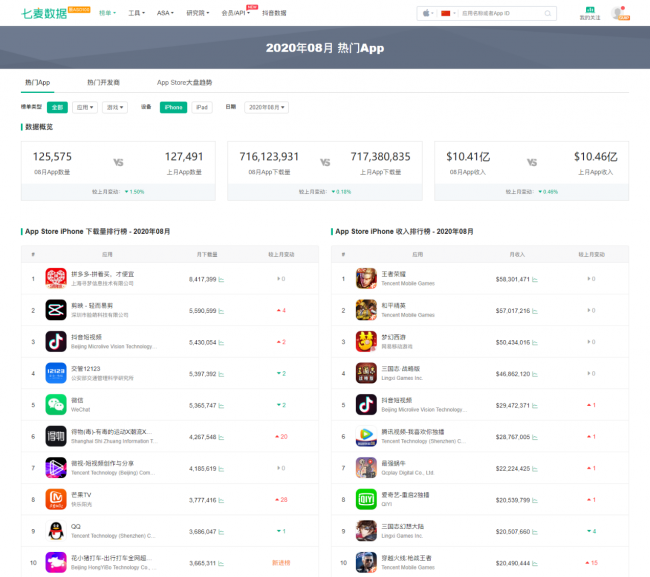The width and height of the screenshot is (650, 577).
Task: Open 我的关注 icon in header
Action: [x=590, y=13]
